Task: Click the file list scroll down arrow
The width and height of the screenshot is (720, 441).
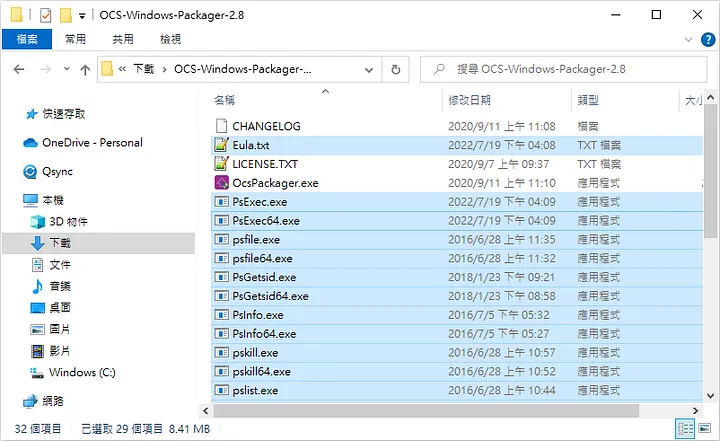Action: pos(710,396)
